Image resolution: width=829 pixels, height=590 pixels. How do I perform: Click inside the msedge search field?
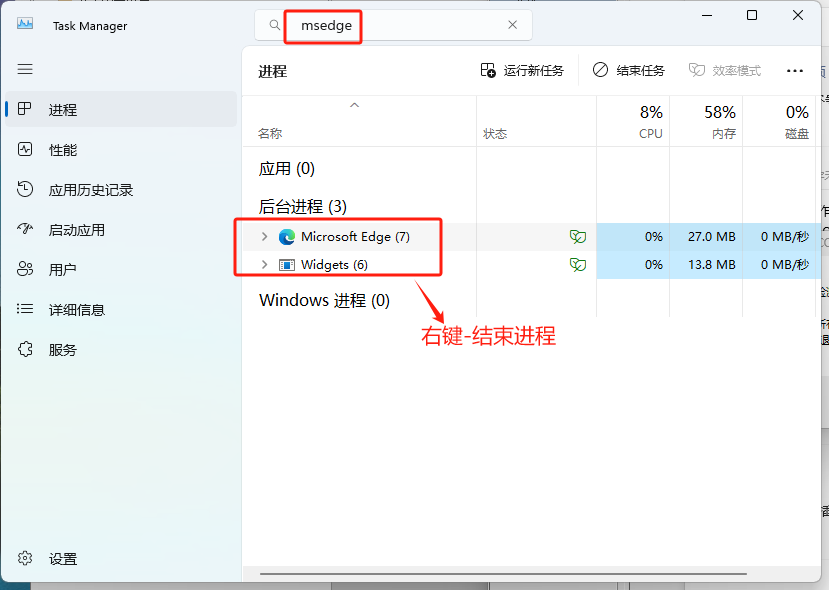click(420, 25)
